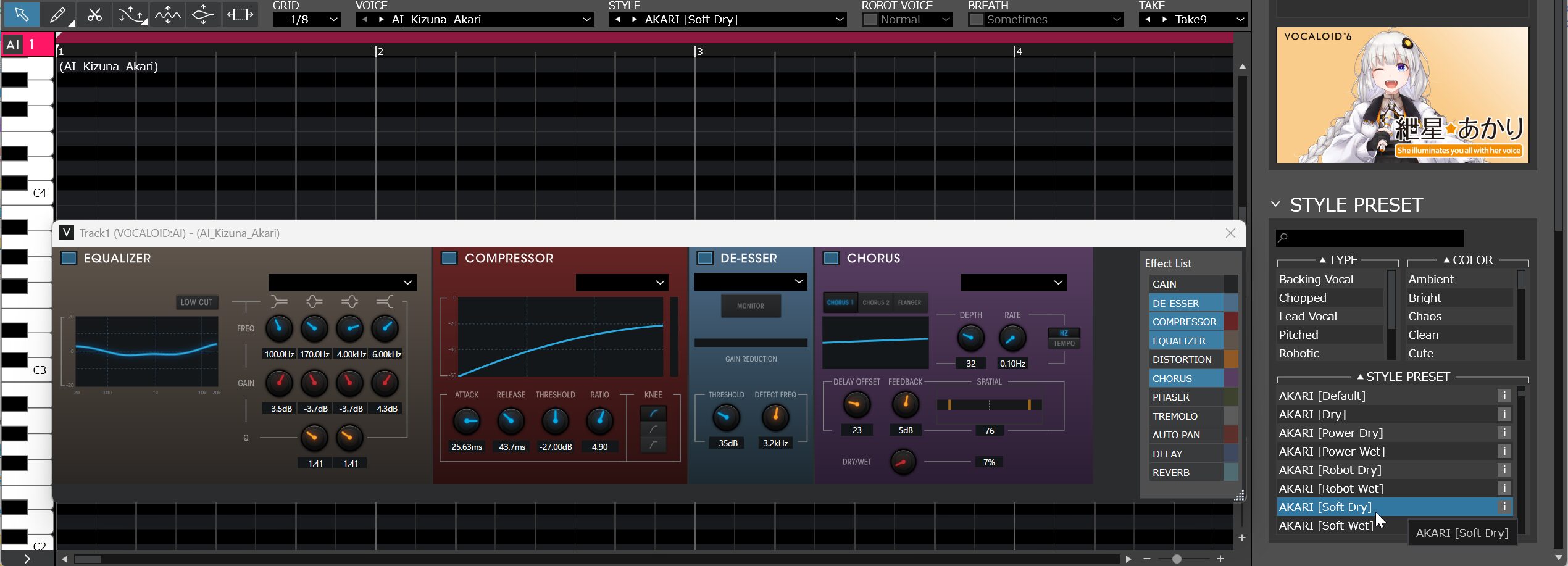Choose the pitch curve edit tool
1568x566 pixels.
point(131,14)
